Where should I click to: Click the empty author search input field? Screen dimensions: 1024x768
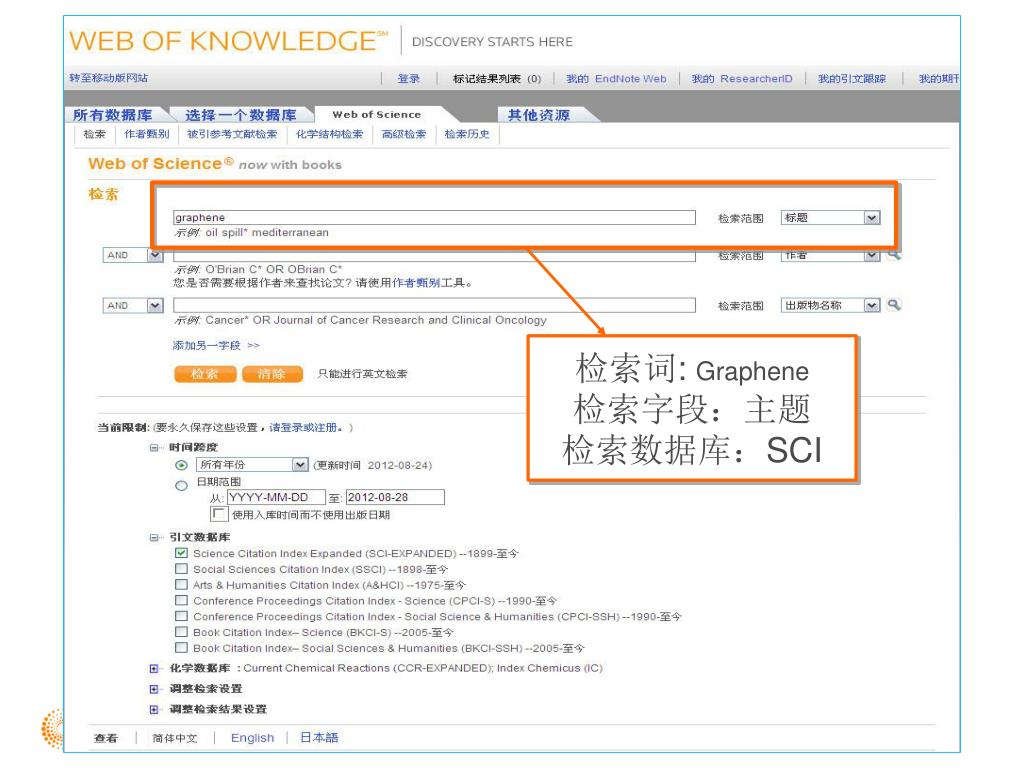coord(434,257)
